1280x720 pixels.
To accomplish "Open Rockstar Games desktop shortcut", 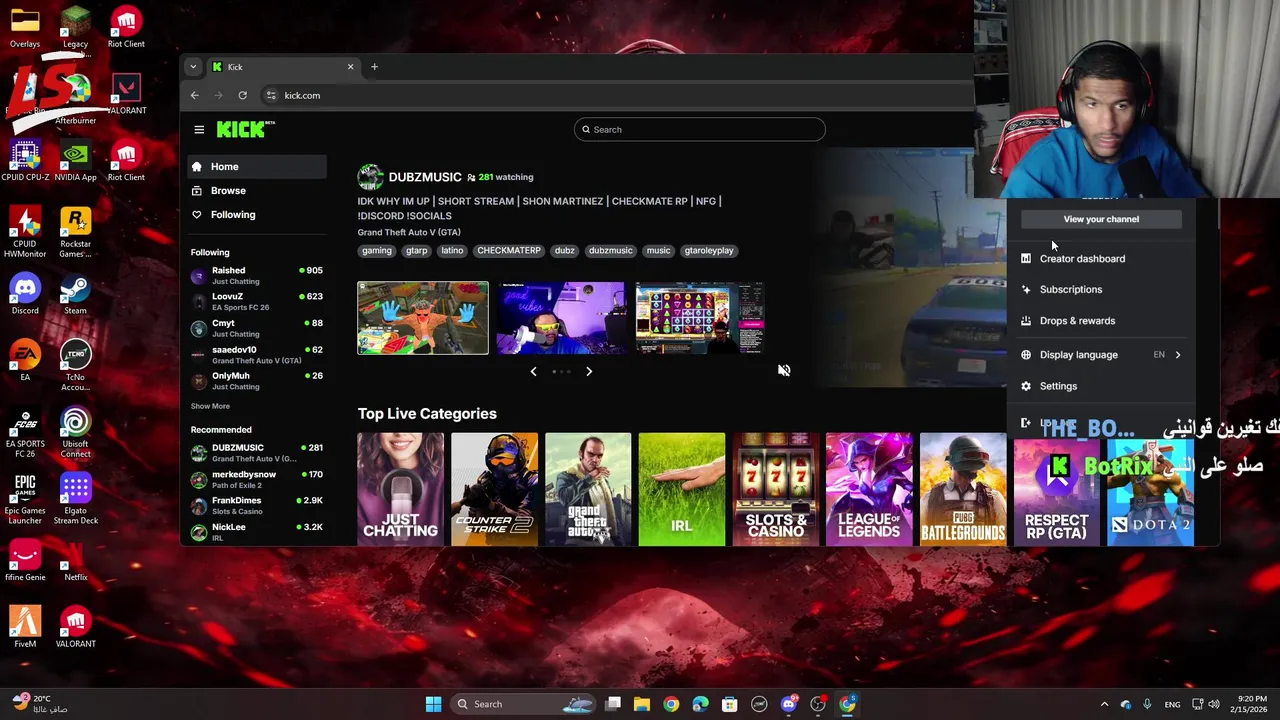I will pyautogui.click(x=75, y=232).
